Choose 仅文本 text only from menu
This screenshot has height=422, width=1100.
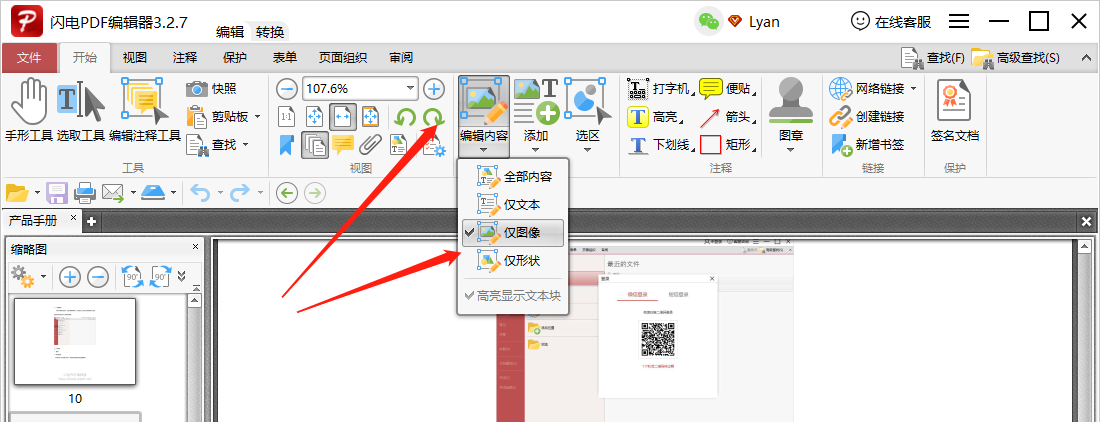513,205
